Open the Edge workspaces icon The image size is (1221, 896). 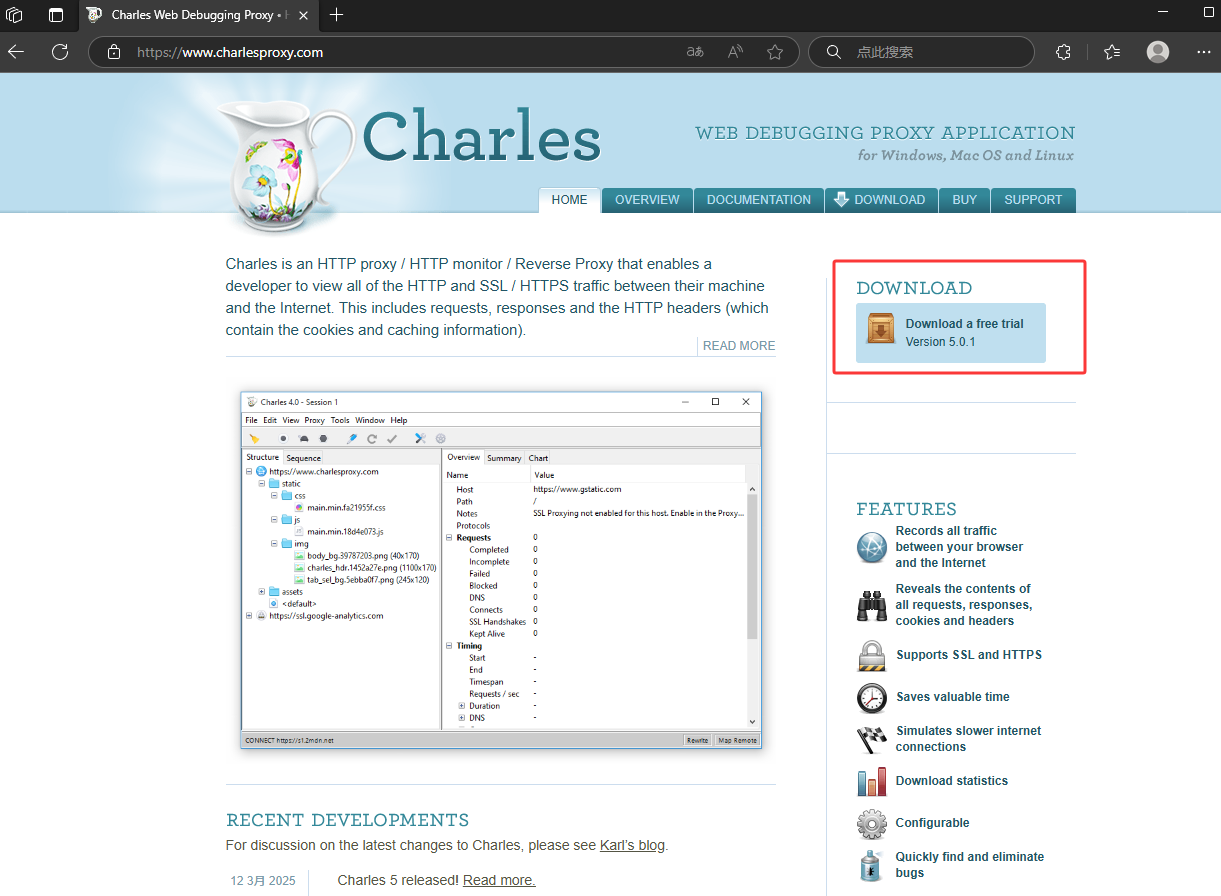[15, 15]
